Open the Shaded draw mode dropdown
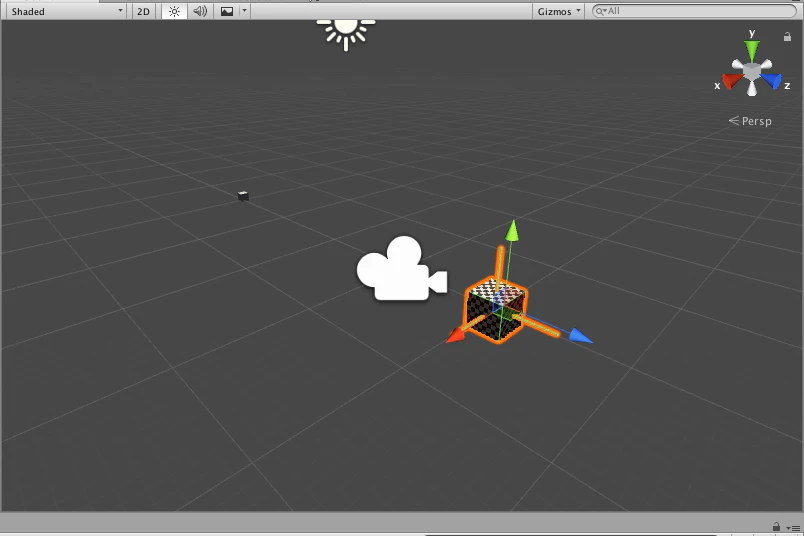Screen dimensions: 804x536 coord(66,11)
